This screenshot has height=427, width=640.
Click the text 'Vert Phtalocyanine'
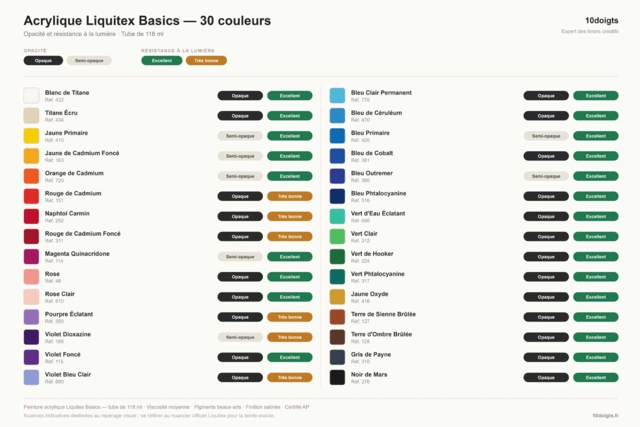pyautogui.click(x=378, y=274)
